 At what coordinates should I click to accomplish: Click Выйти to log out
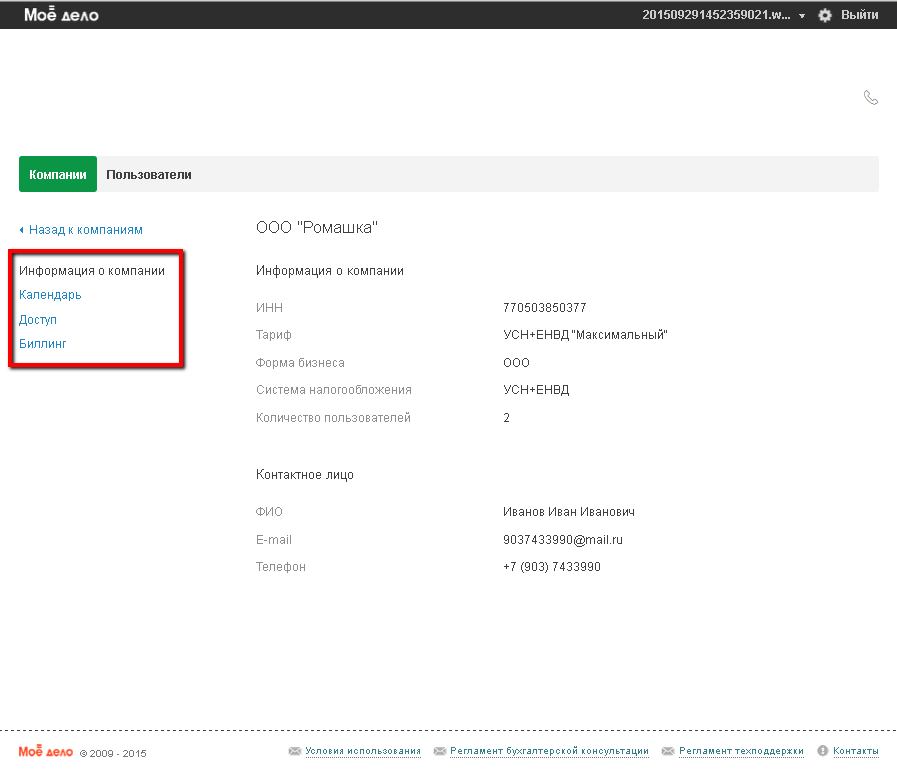(x=859, y=15)
